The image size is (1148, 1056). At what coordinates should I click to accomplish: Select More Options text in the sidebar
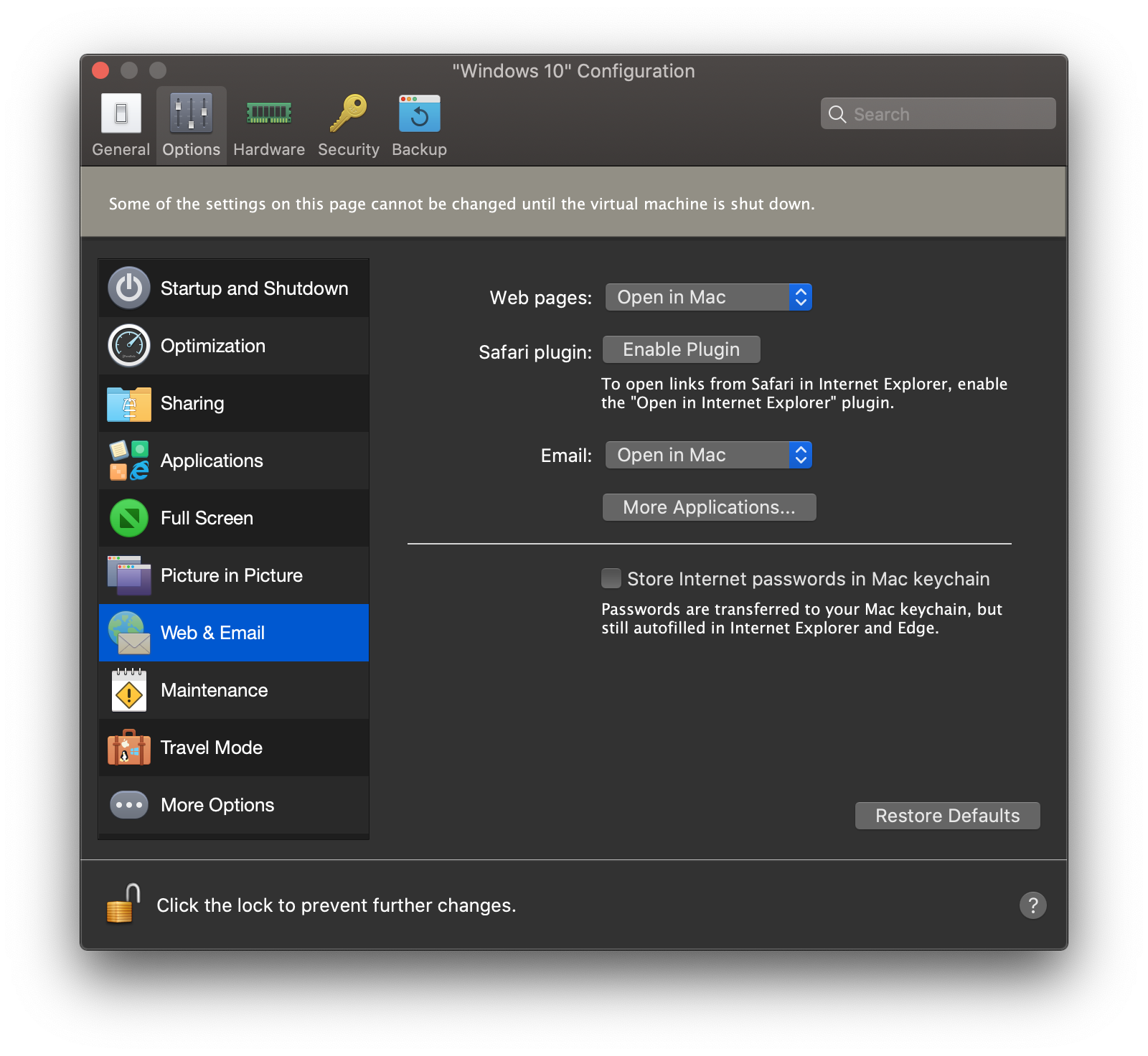pos(217,805)
